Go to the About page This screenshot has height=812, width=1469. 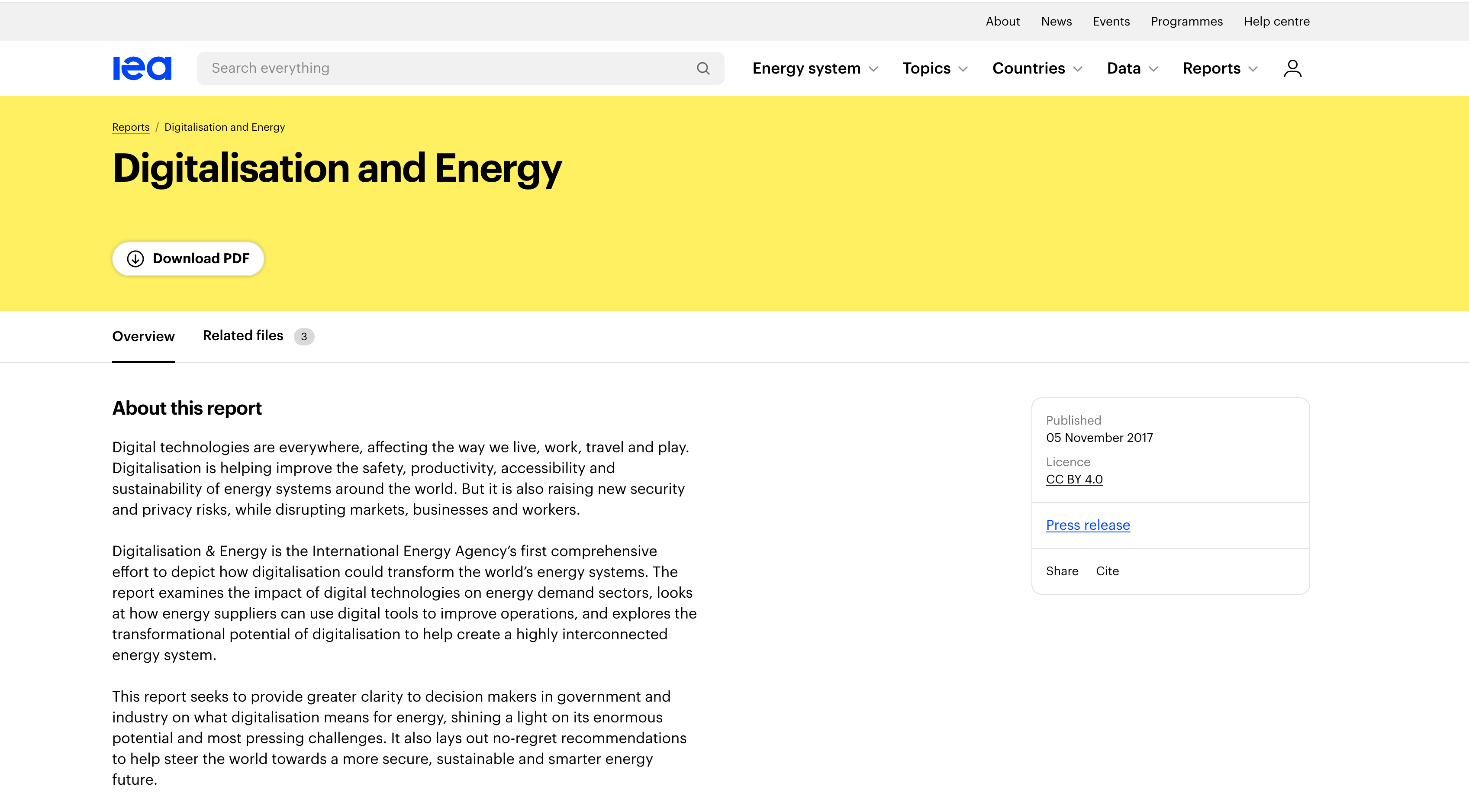1002,21
